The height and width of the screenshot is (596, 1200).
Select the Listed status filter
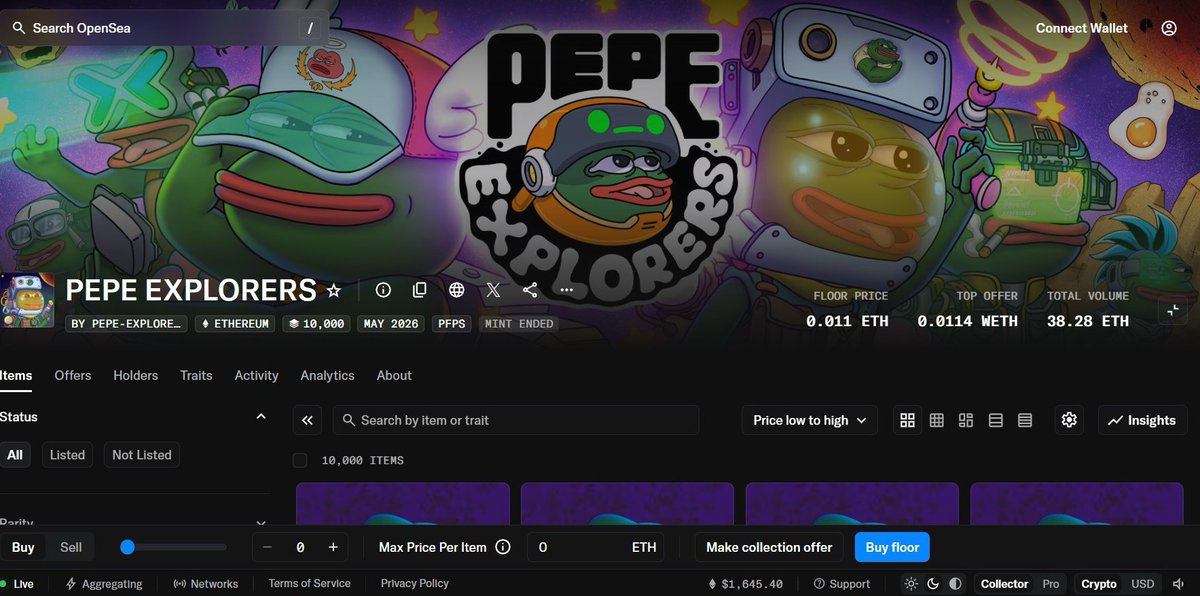(x=67, y=455)
